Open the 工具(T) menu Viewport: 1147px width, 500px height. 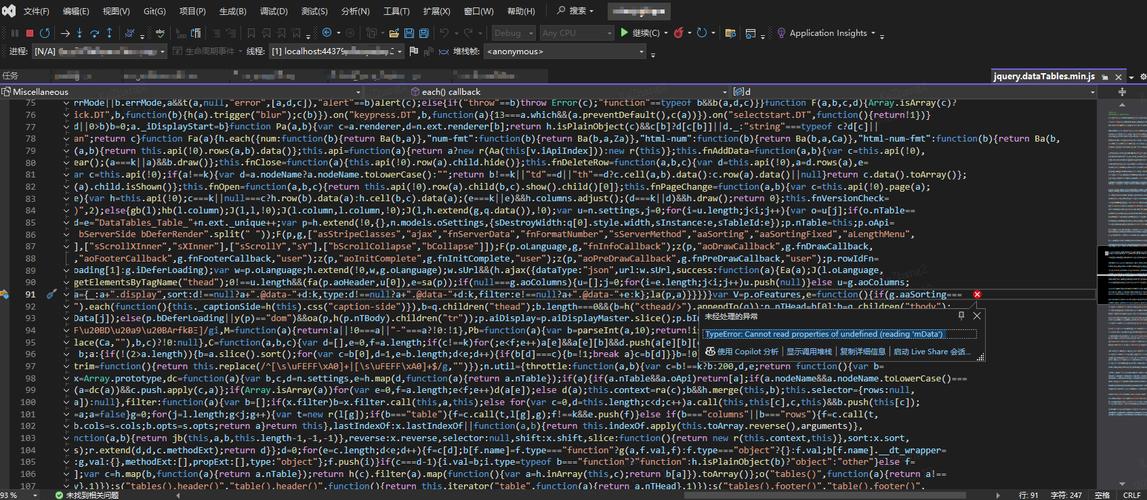(x=396, y=11)
